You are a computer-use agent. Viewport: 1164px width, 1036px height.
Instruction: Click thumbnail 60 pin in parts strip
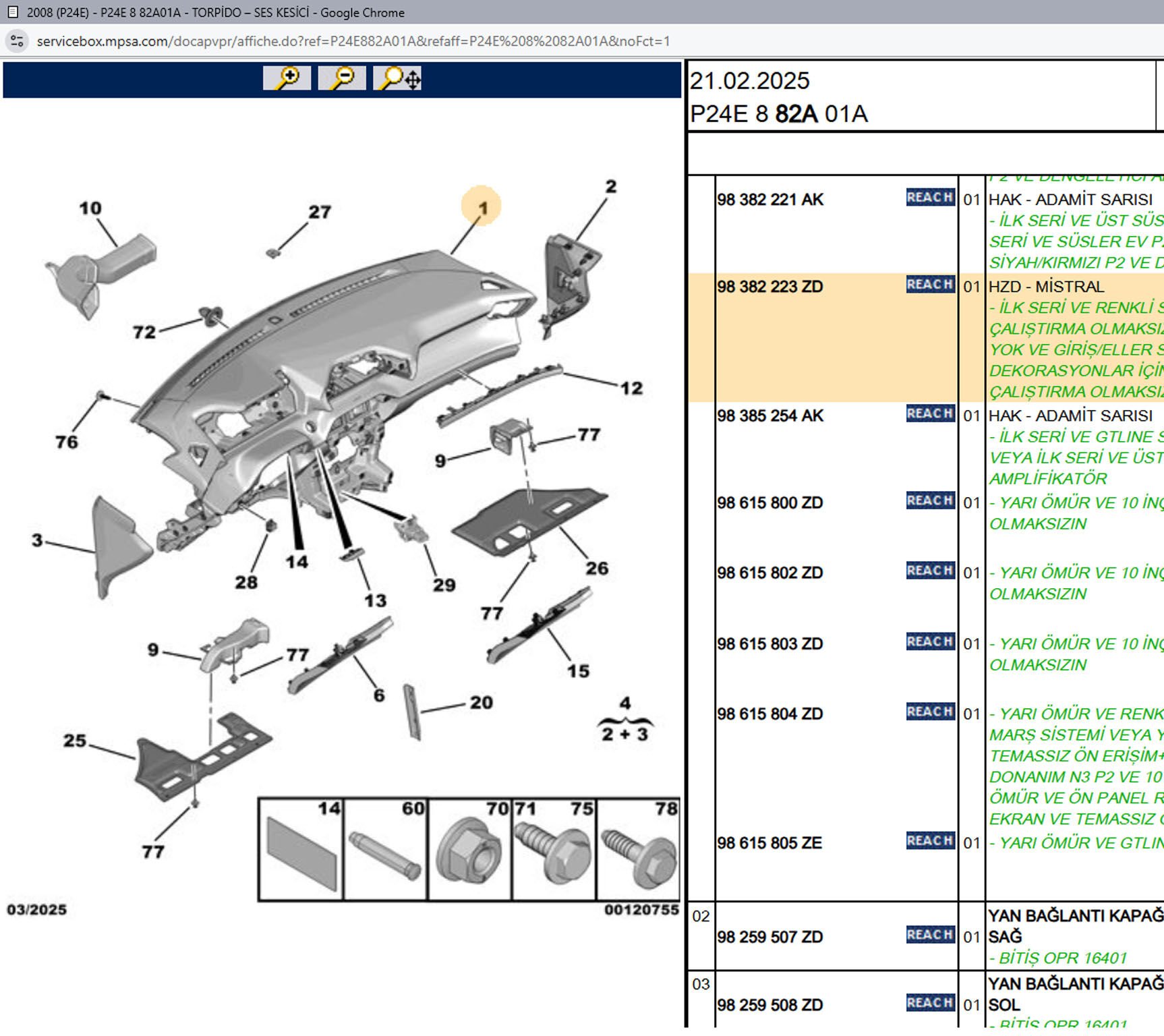(386, 851)
